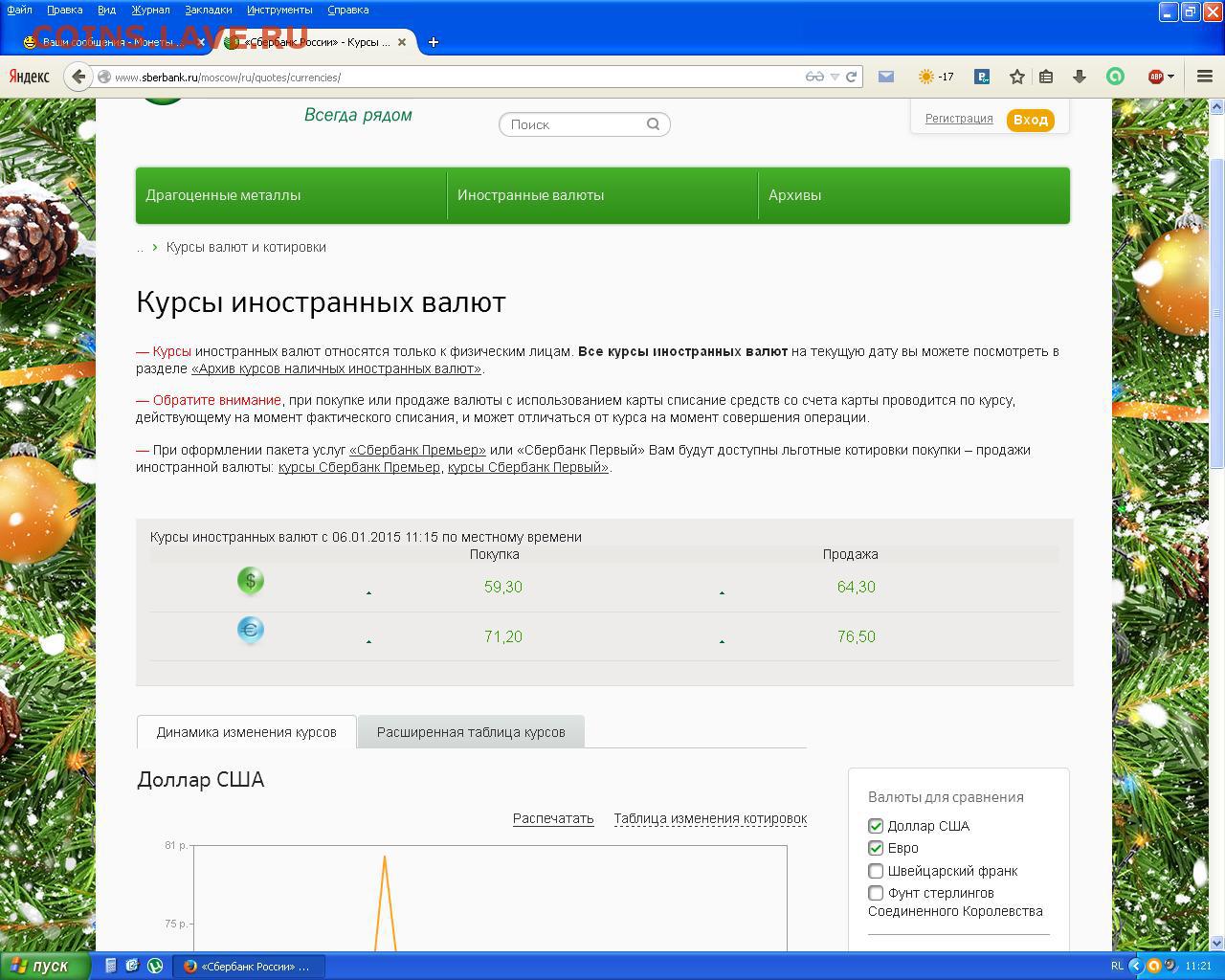1225x980 pixels.
Task: Click the Регистрация link
Action: pos(959,119)
